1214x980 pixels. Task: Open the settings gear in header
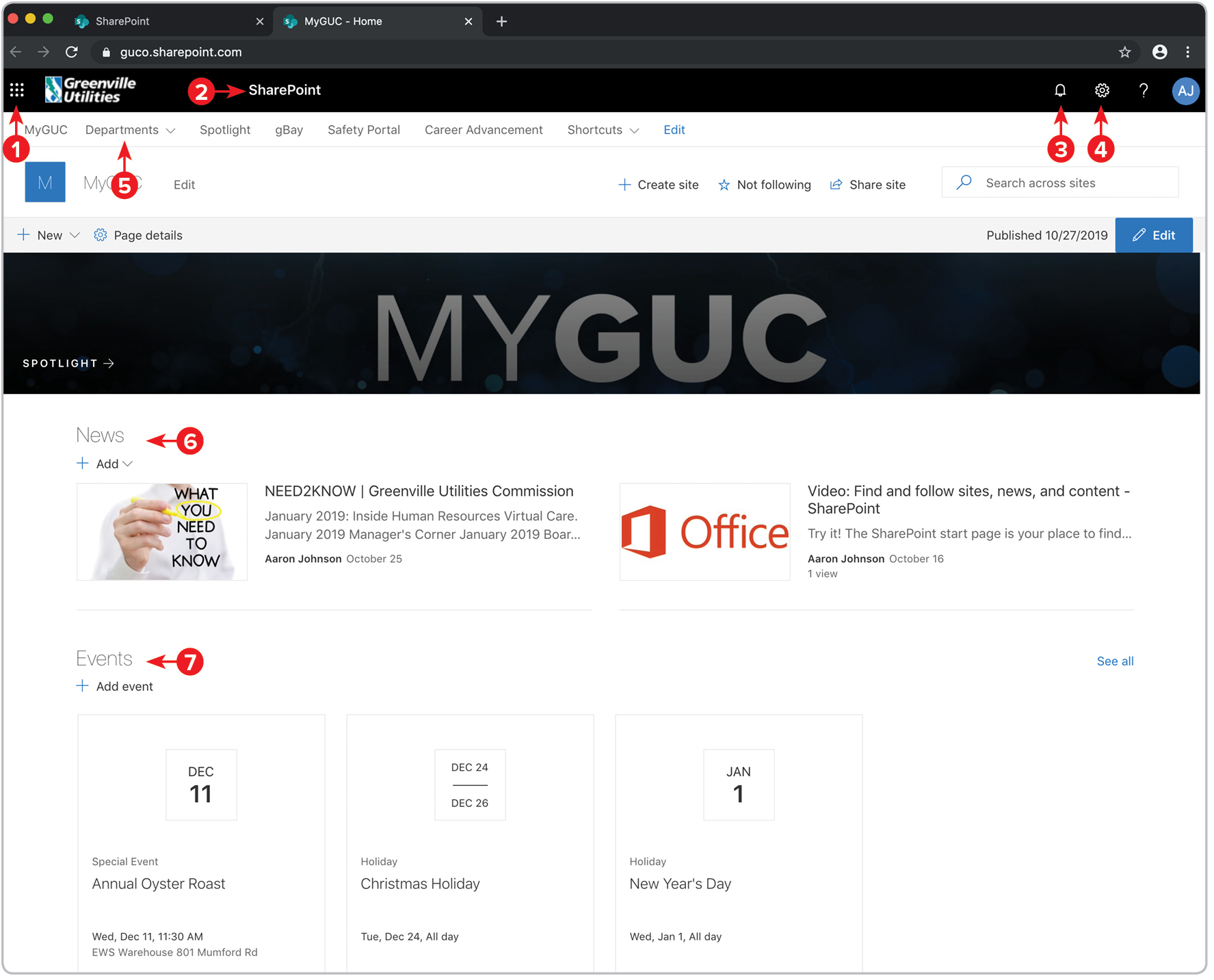click(1102, 90)
